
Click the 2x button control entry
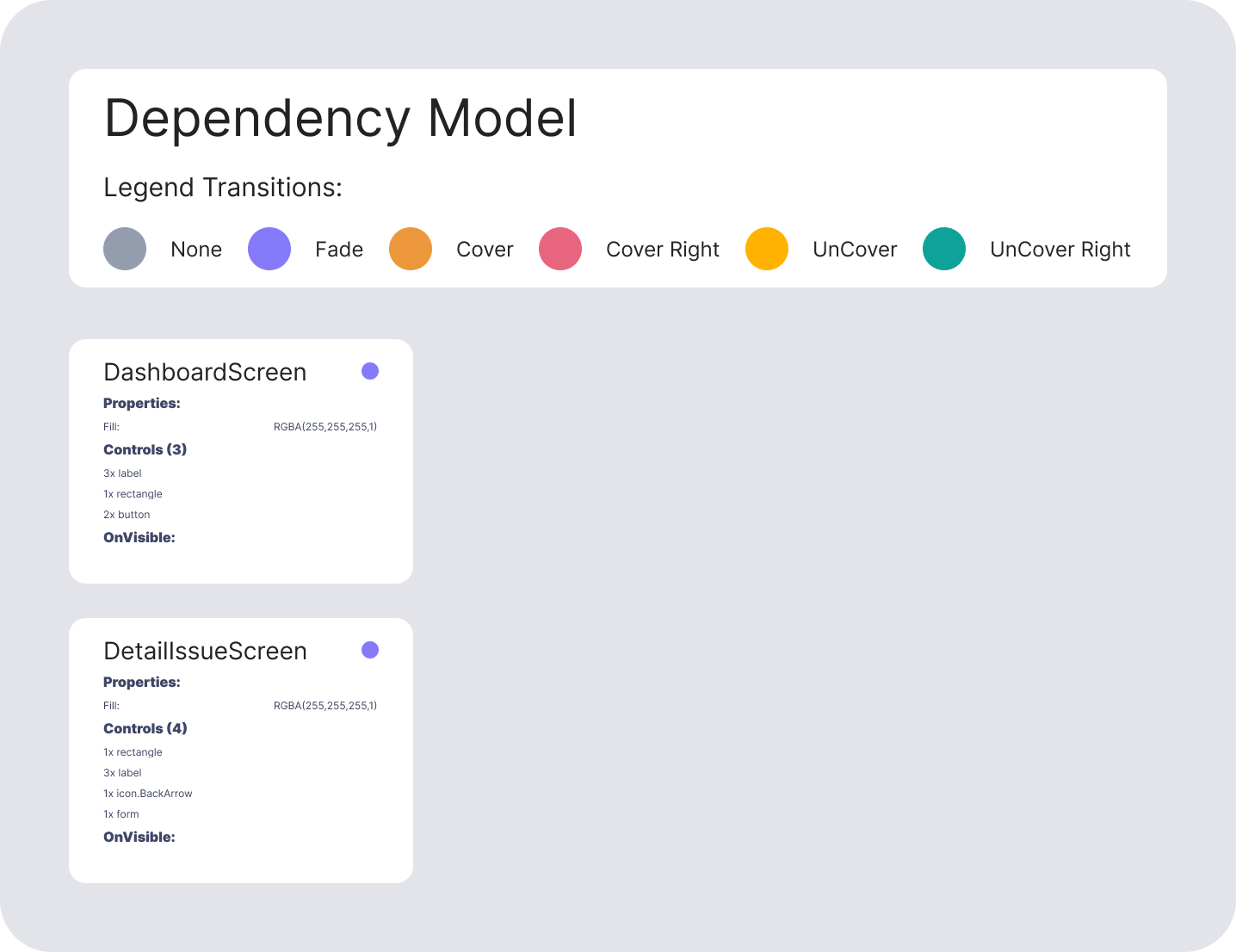click(127, 515)
